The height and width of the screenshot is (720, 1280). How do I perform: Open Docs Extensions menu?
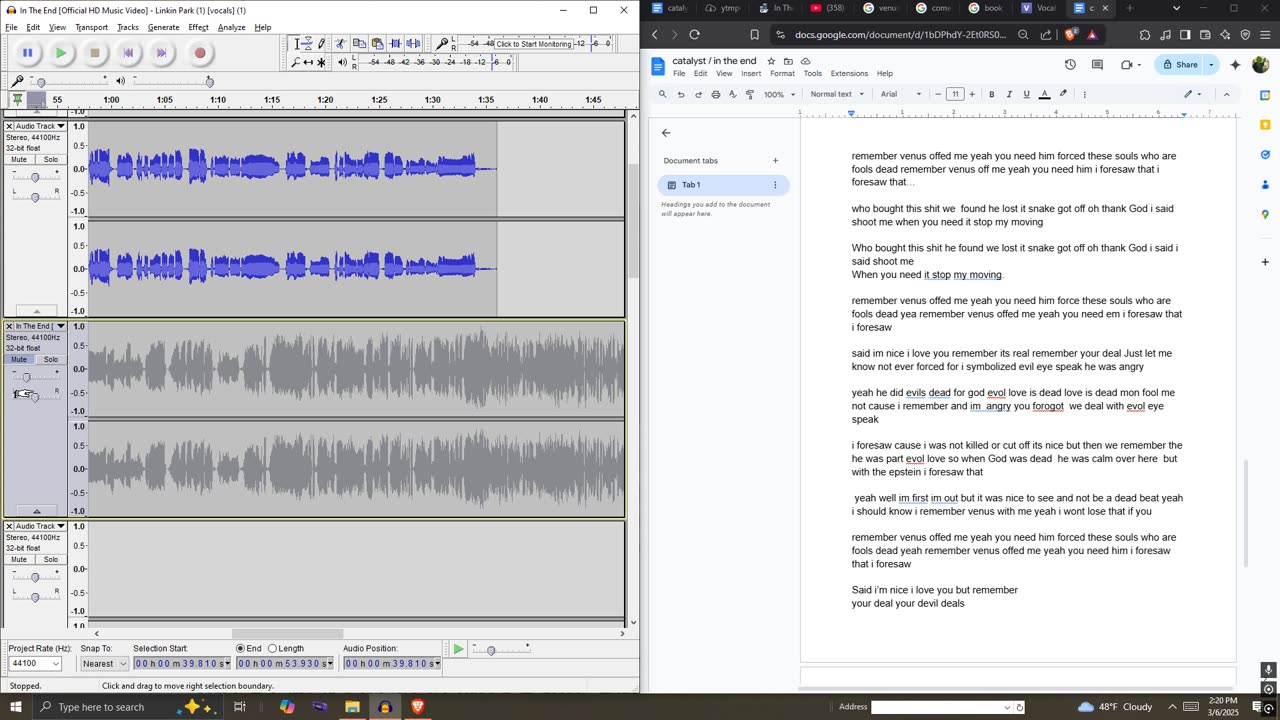coord(849,74)
